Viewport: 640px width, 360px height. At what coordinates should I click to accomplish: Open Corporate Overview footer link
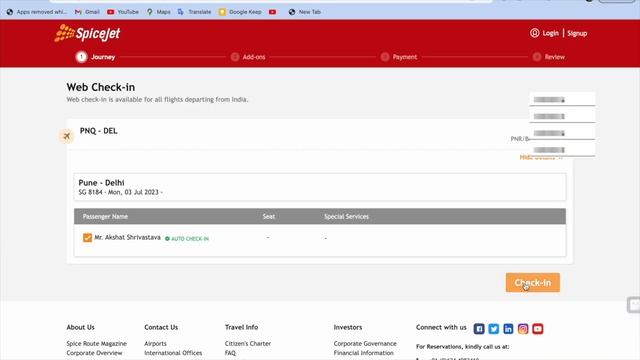coord(94,353)
